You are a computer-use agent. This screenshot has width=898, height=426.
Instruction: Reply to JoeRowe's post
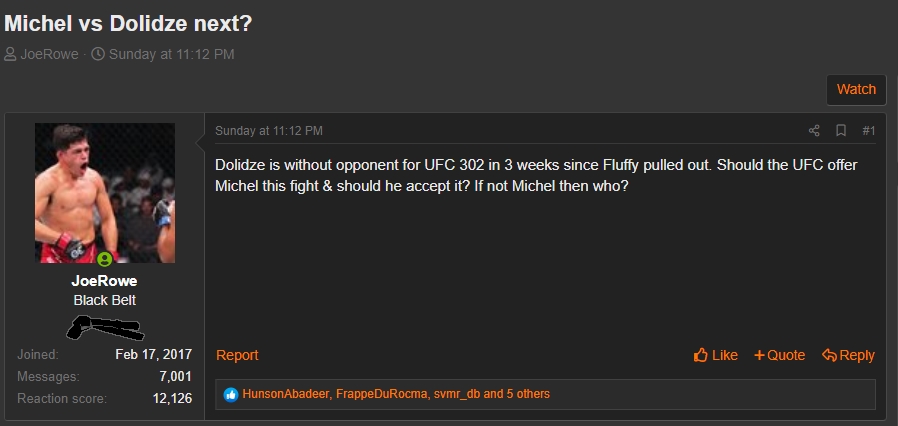(848, 355)
